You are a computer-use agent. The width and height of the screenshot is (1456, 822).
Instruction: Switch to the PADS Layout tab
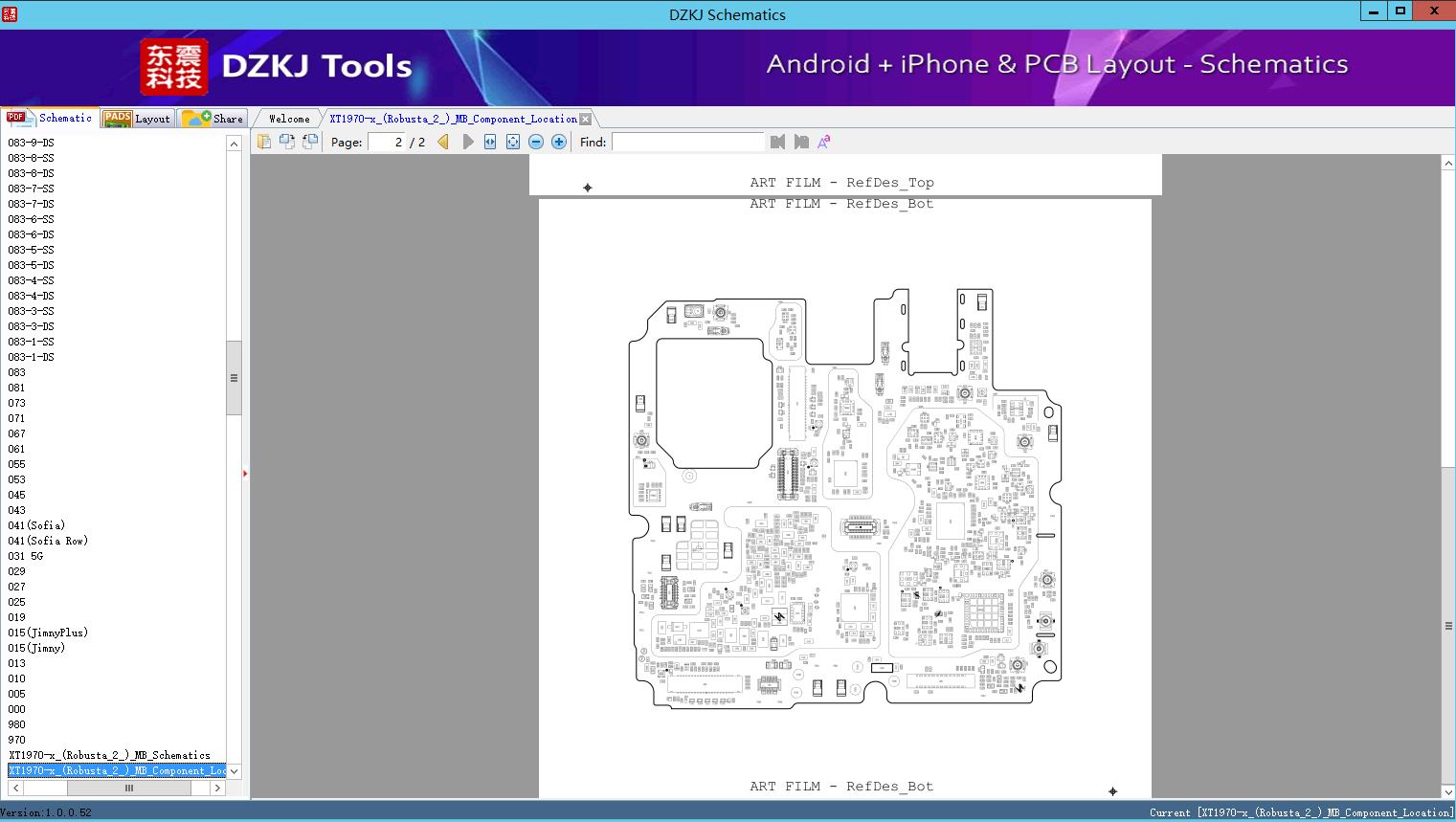coord(137,119)
